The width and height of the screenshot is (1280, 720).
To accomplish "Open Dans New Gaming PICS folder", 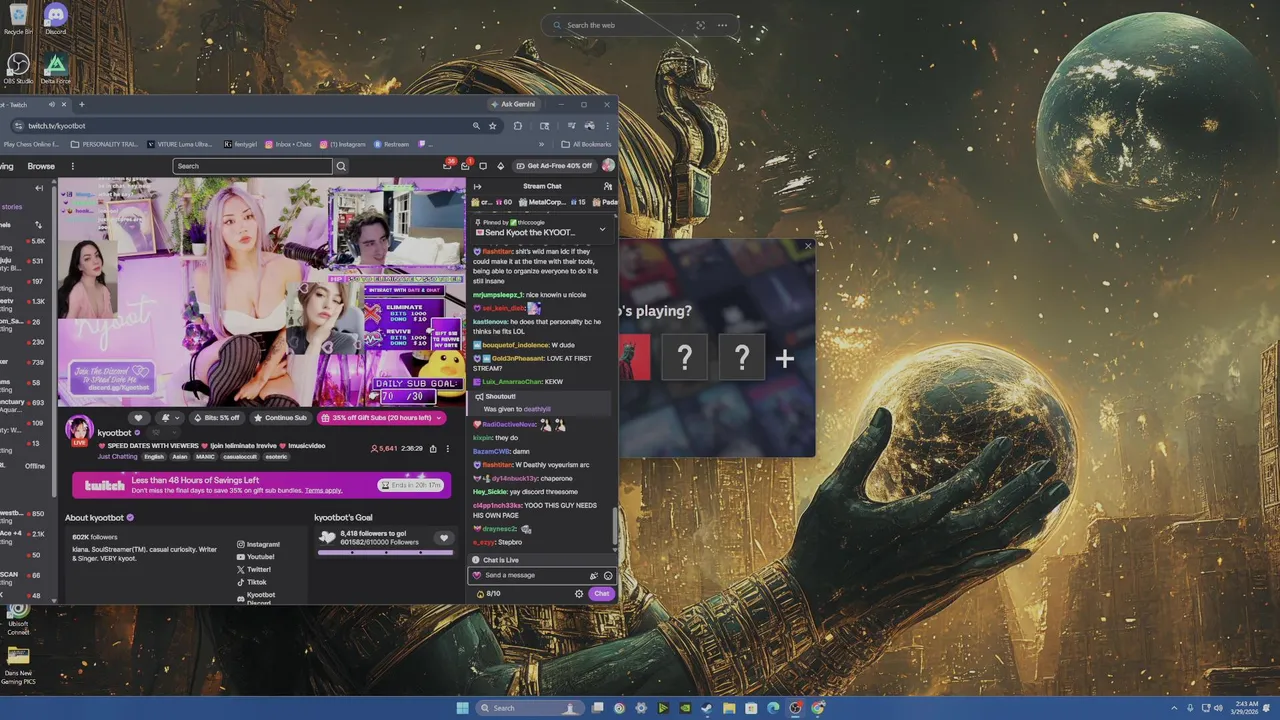I will point(18,666).
